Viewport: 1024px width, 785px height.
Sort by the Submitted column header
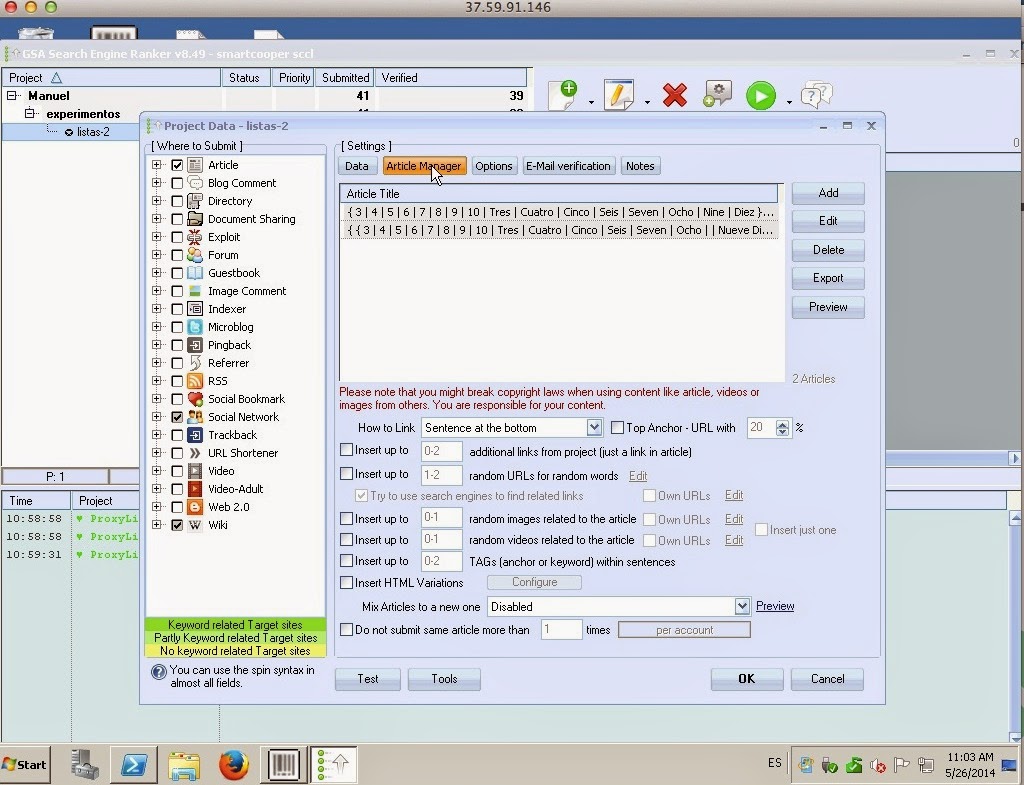[x=345, y=78]
